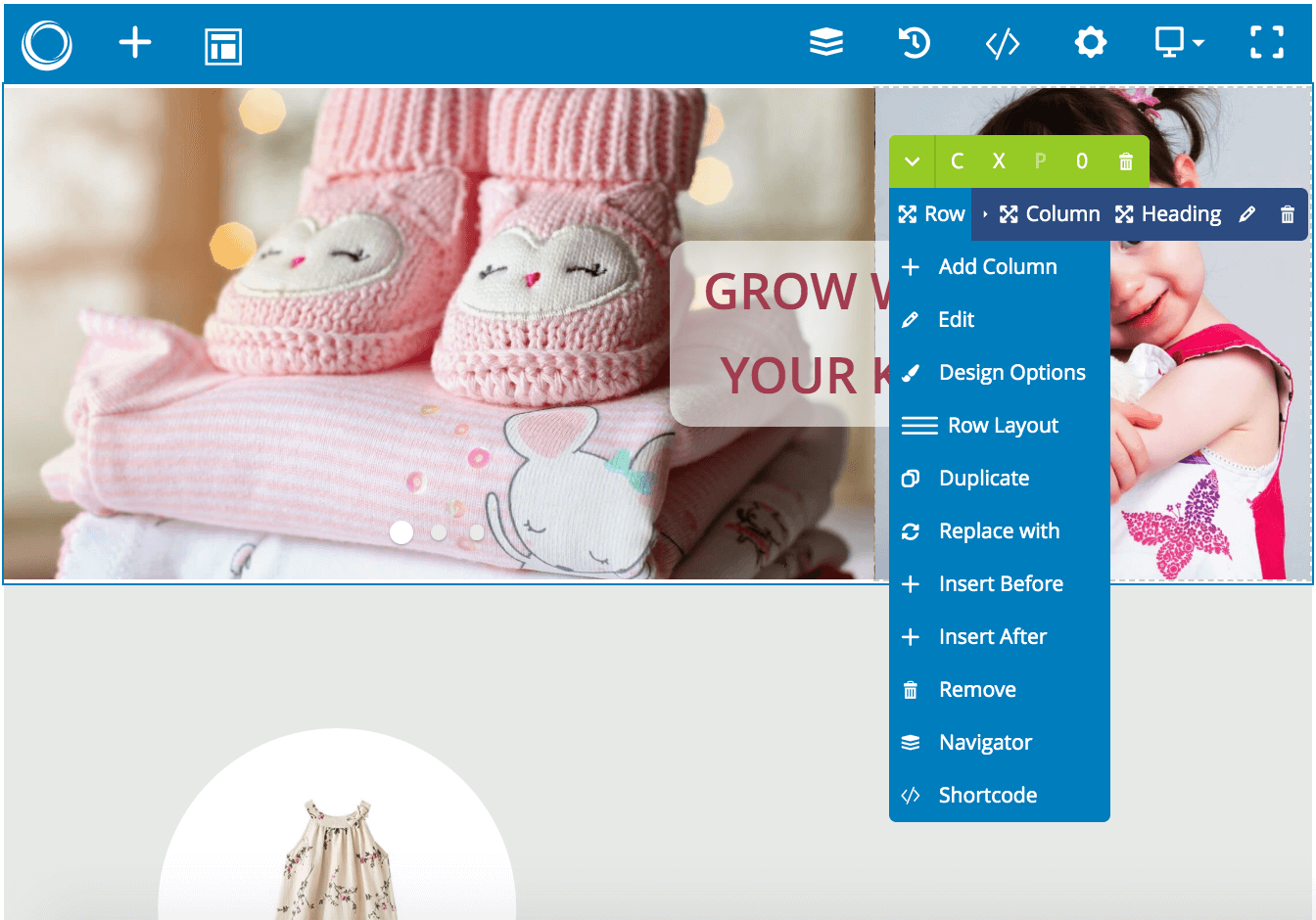The image size is (1316, 920).
Task: Choose Shortcode from the row menu
Action: click(x=988, y=795)
